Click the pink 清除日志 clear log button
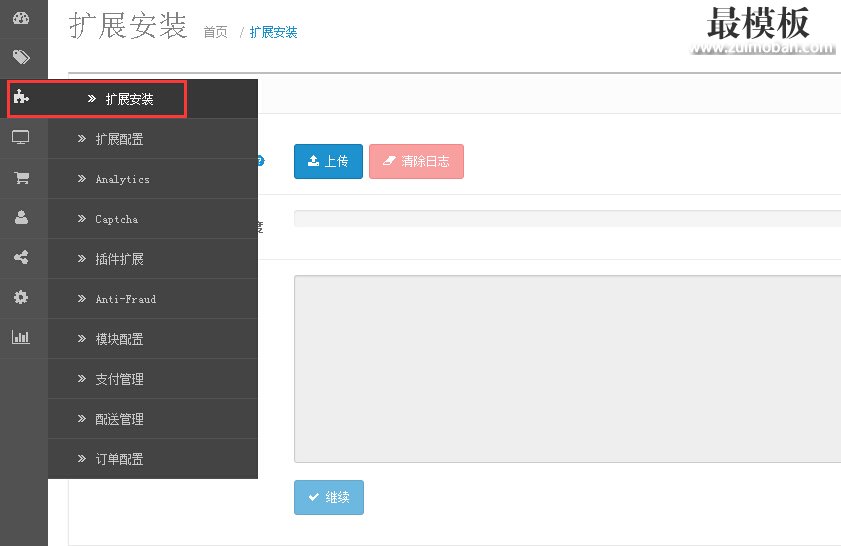Viewport: 841px width, 546px height. pyautogui.click(x=416, y=161)
